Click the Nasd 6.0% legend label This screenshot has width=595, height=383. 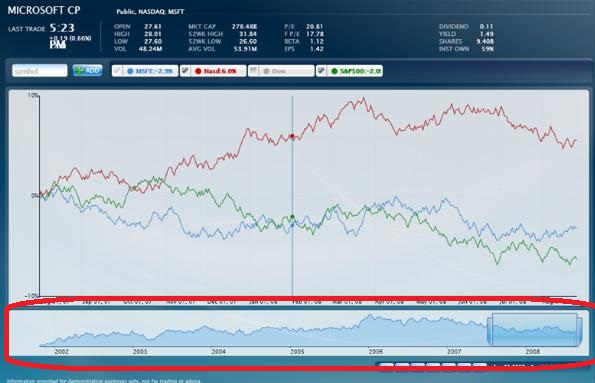click(x=220, y=71)
